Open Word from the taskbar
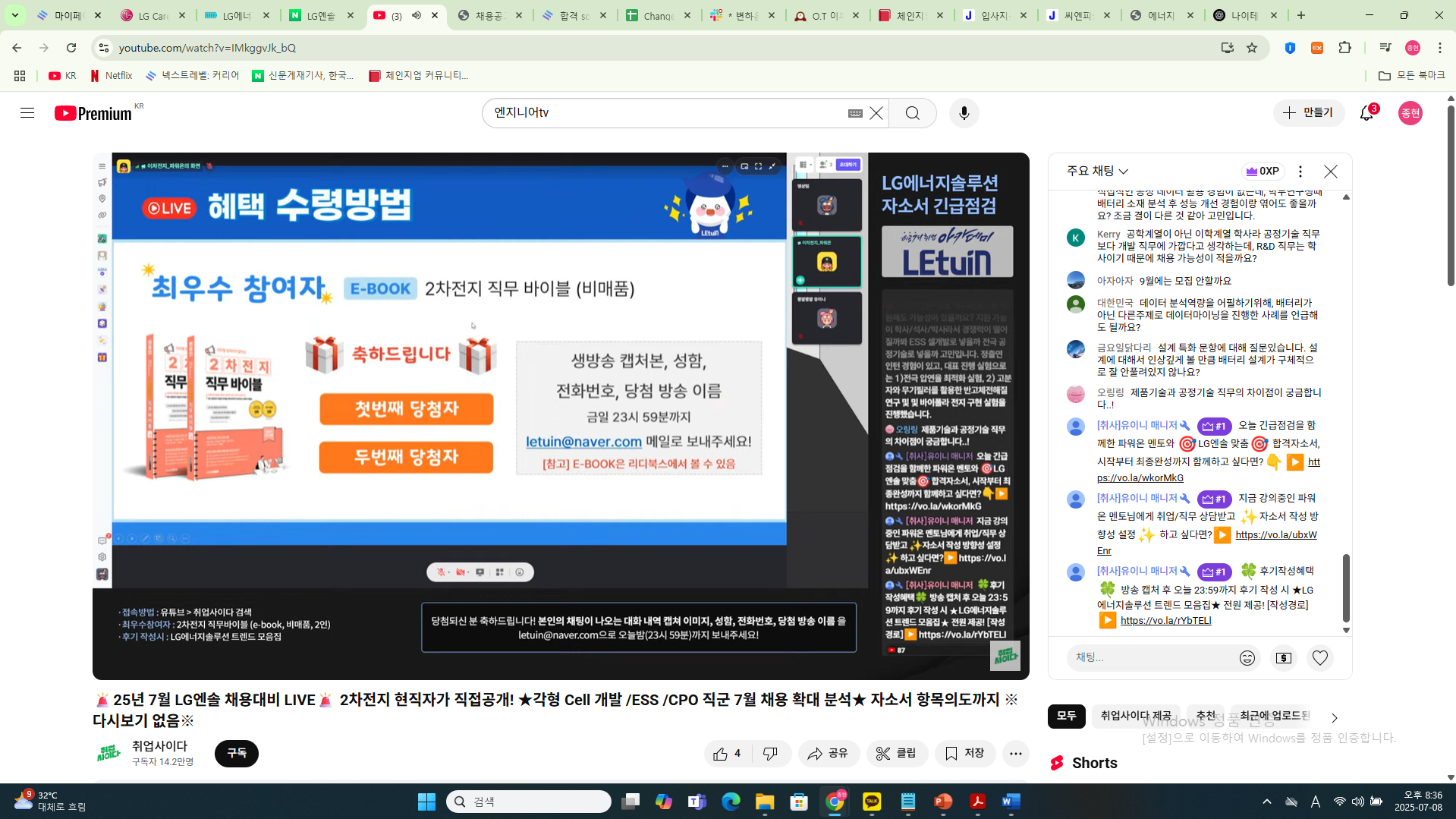Viewport: 1456px width, 819px height. 1011,802
